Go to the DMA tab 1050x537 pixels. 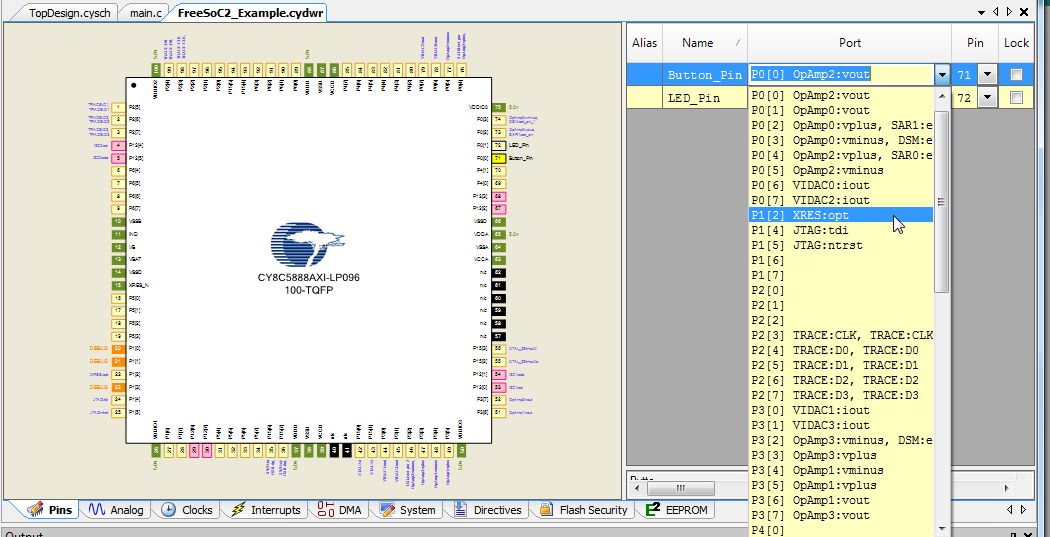tap(340, 510)
